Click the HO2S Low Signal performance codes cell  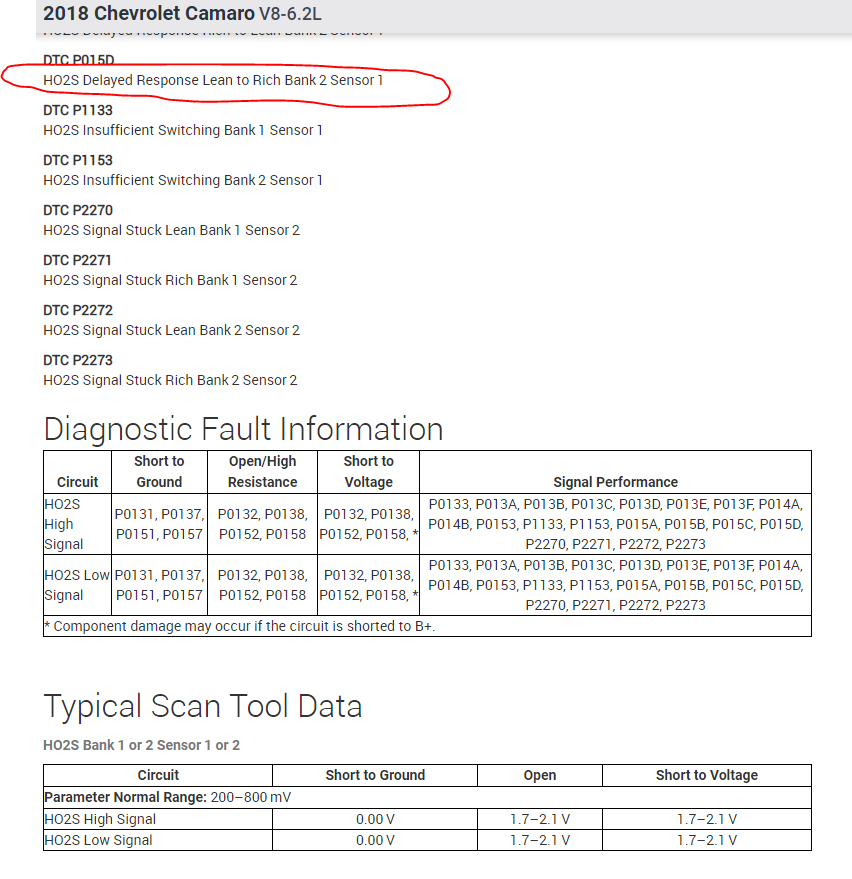coord(615,585)
